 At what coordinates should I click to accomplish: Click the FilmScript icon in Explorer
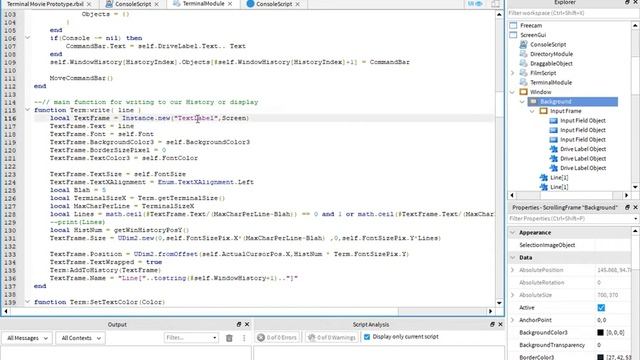[x=523, y=73]
